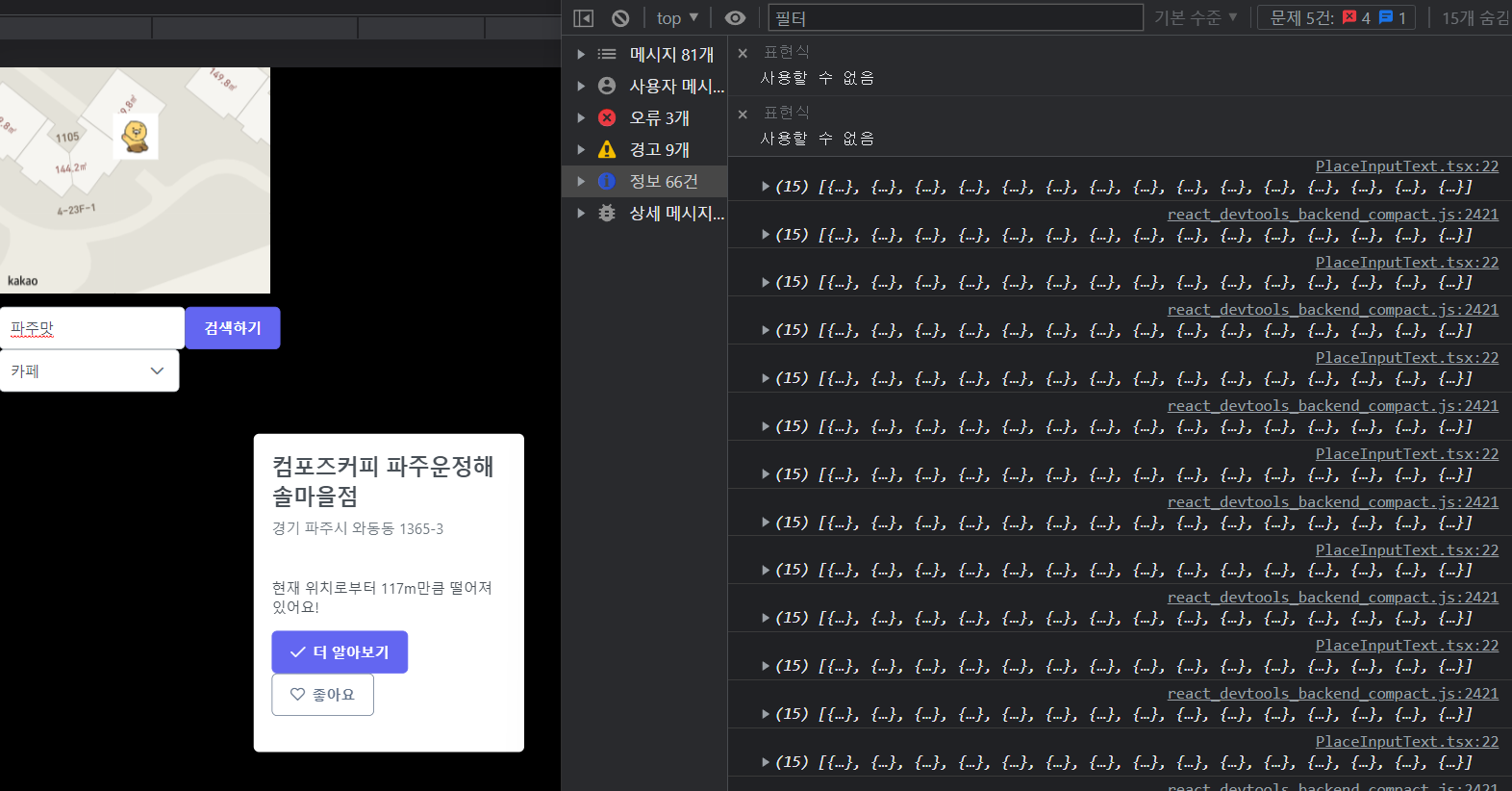Image resolution: width=1512 pixels, height=791 pixels.
Task: Click the 15개 숨김 hidden count label
Action: pyautogui.click(x=1475, y=18)
